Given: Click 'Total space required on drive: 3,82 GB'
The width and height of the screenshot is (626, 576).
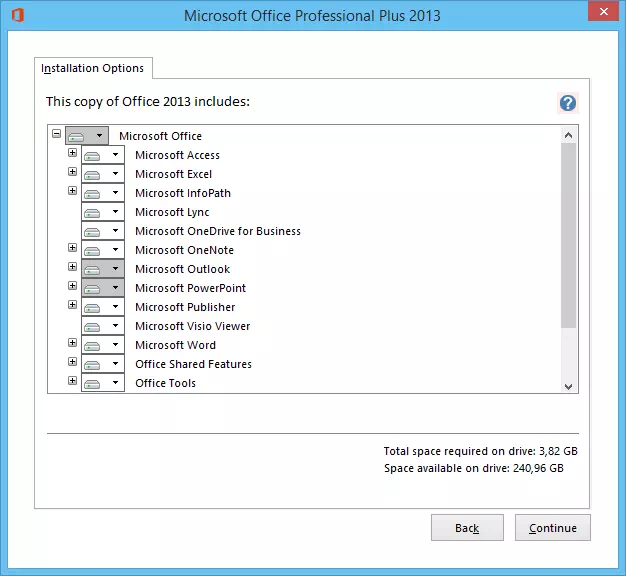Looking at the screenshot, I should click(481, 451).
